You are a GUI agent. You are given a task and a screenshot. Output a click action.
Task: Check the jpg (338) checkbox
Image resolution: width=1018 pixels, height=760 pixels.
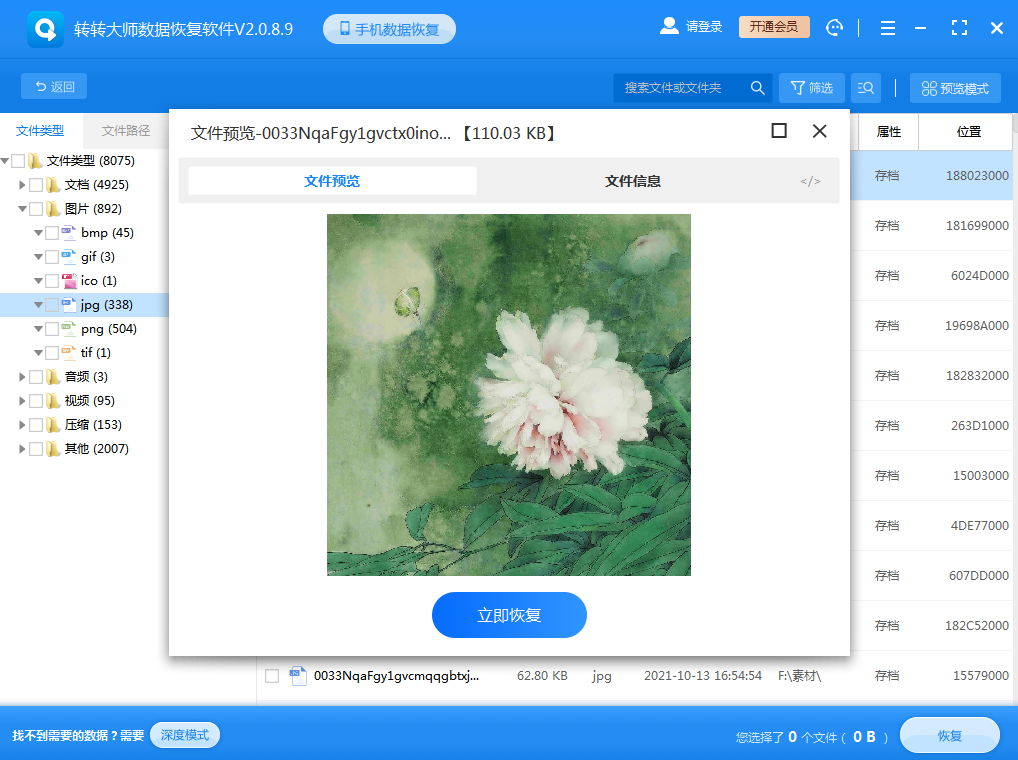pyautogui.click(x=52, y=304)
